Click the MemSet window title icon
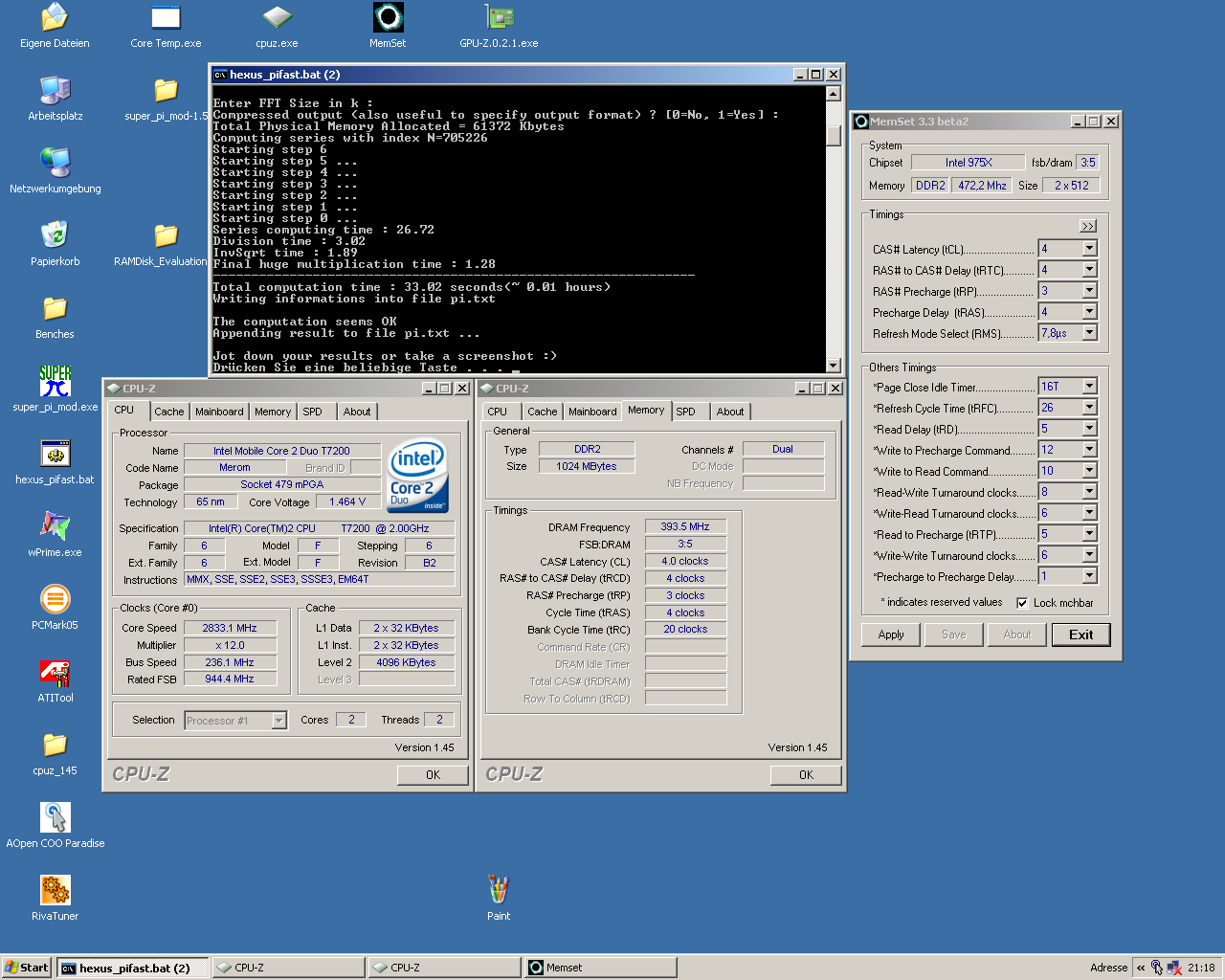The height and width of the screenshot is (980, 1225). click(861, 122)
